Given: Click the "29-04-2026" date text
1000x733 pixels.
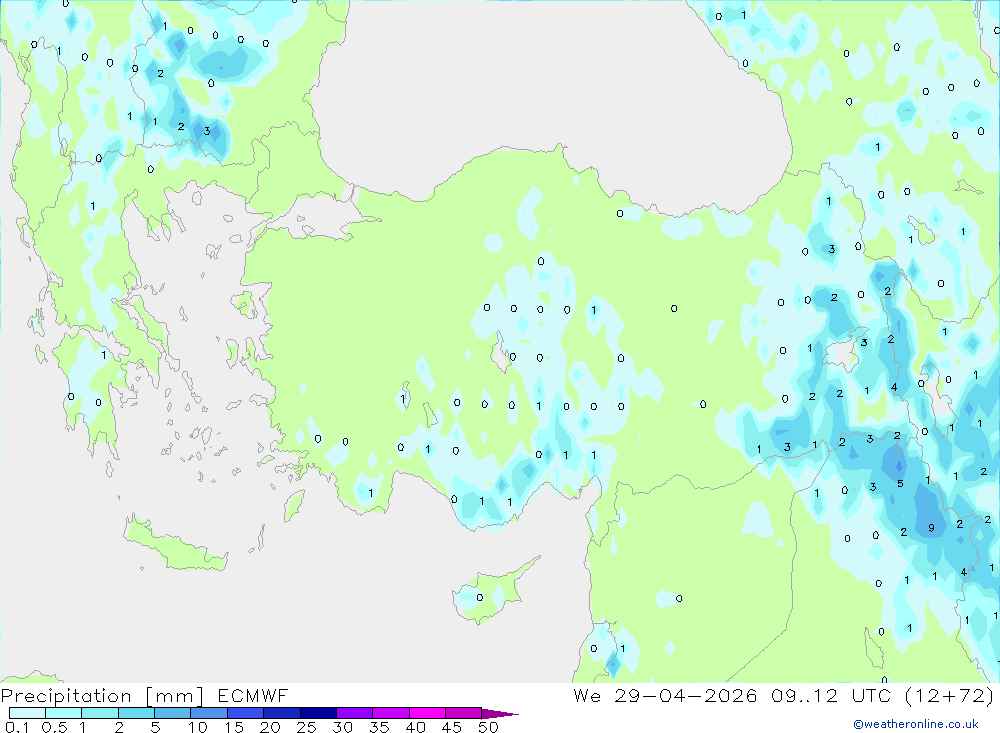Looking at the screenshot, I should click(x=686, y=695).
